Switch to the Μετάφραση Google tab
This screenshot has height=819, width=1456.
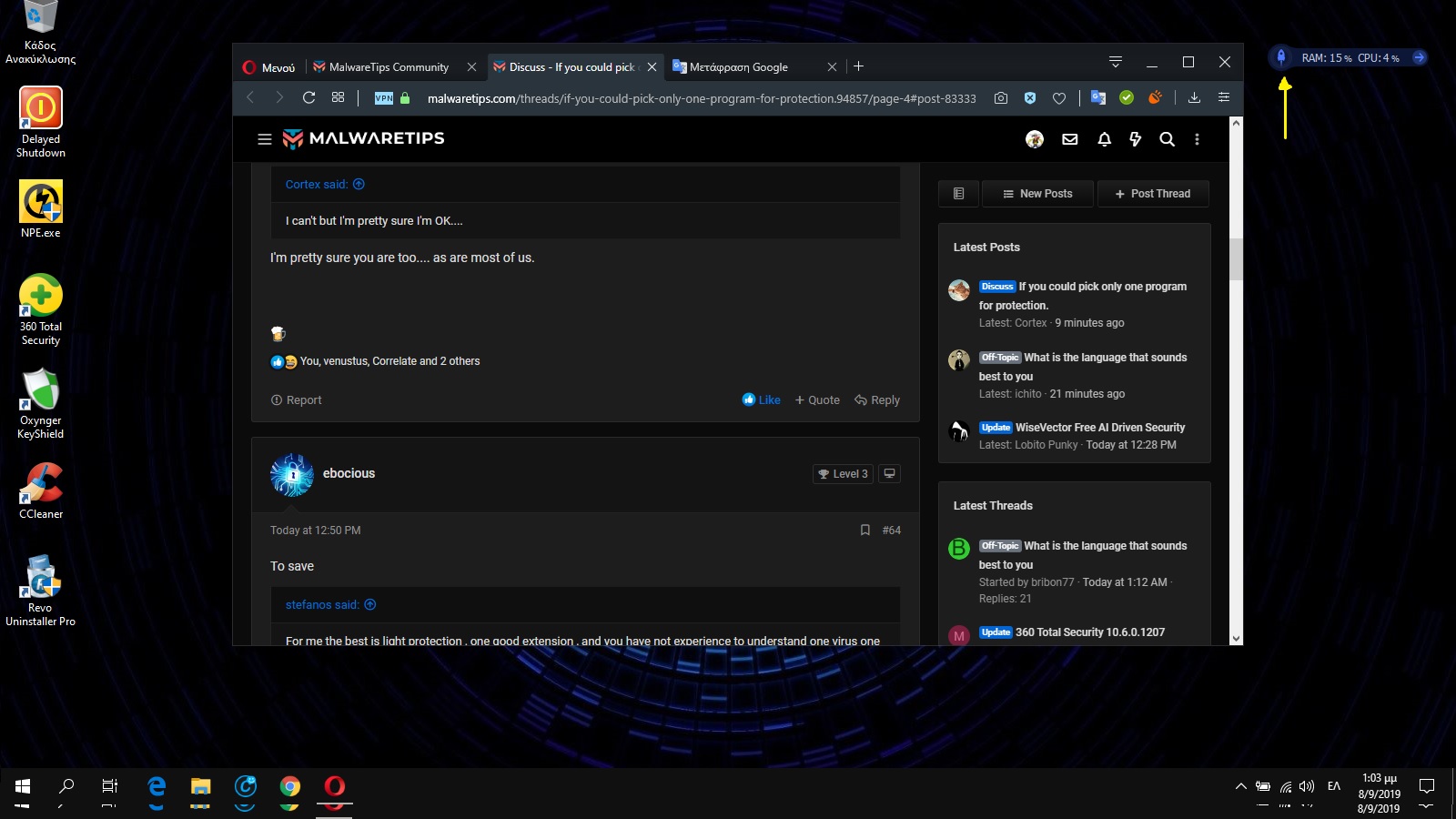(739, 67)
